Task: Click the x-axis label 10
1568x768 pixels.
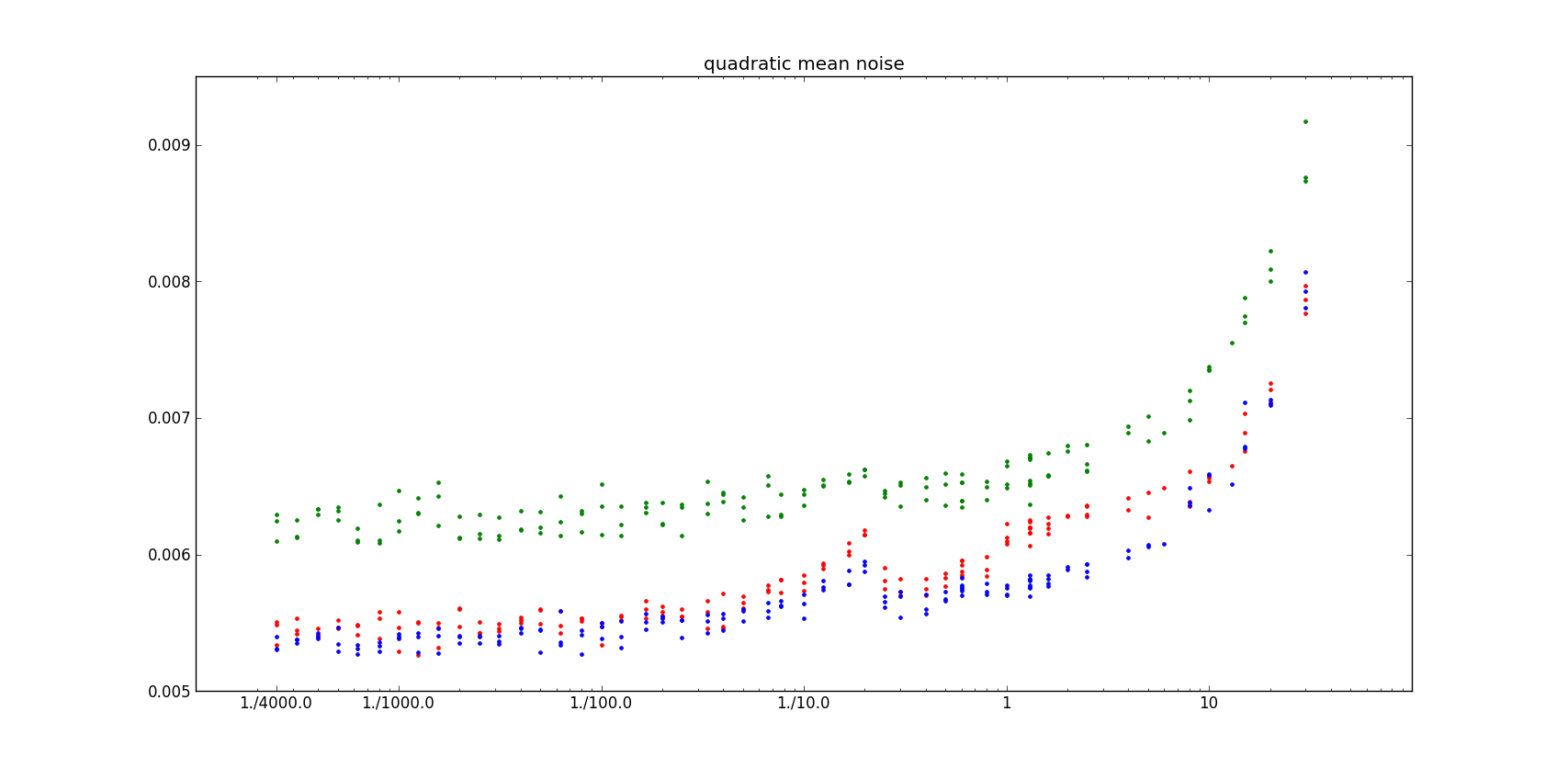Action: 1209,704
